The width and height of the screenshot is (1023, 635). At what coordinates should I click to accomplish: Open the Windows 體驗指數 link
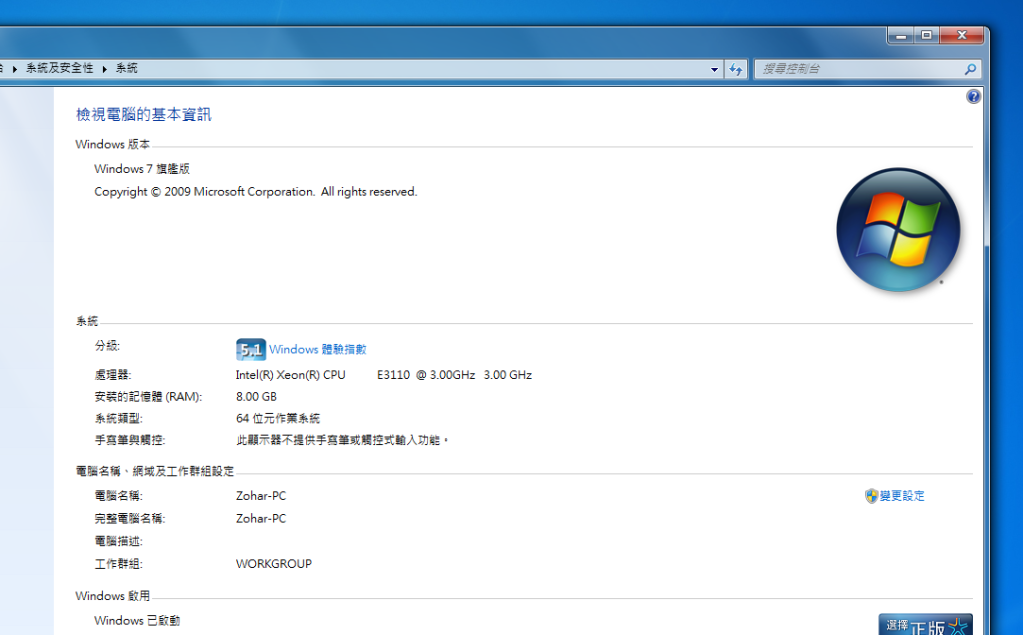[x=317, y=350]
